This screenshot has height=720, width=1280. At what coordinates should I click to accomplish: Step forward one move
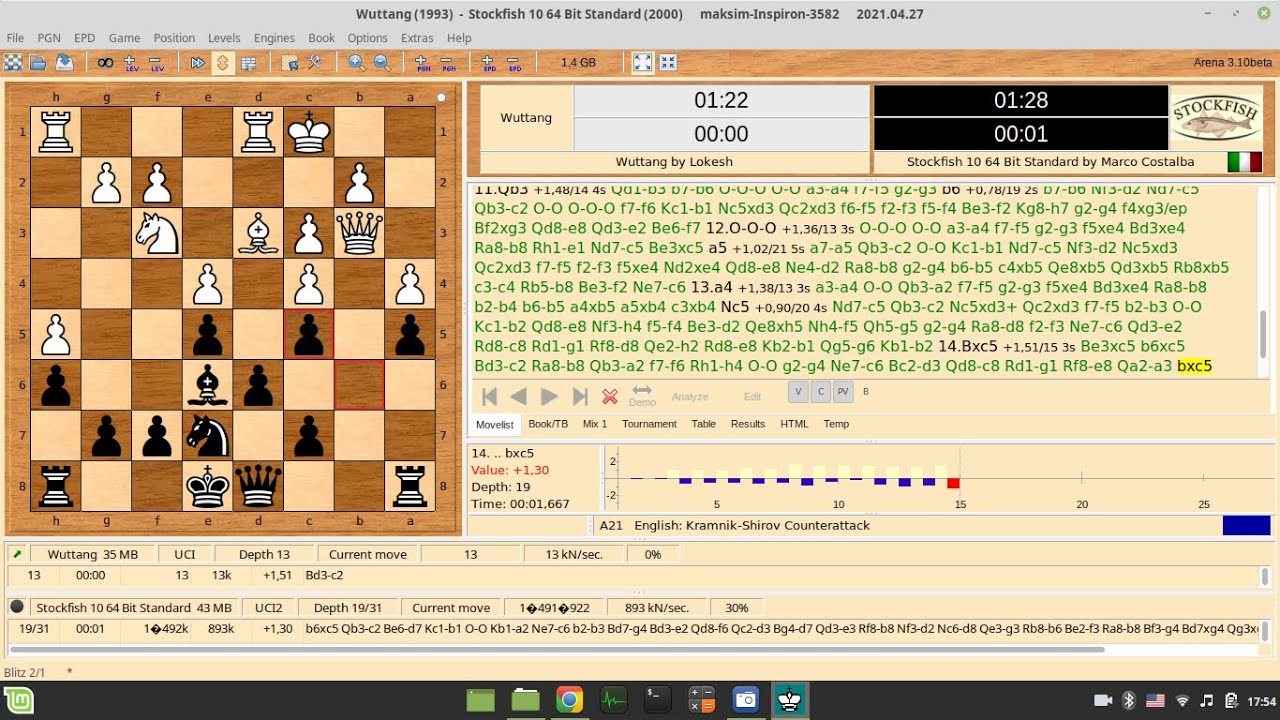coord(549,397)
